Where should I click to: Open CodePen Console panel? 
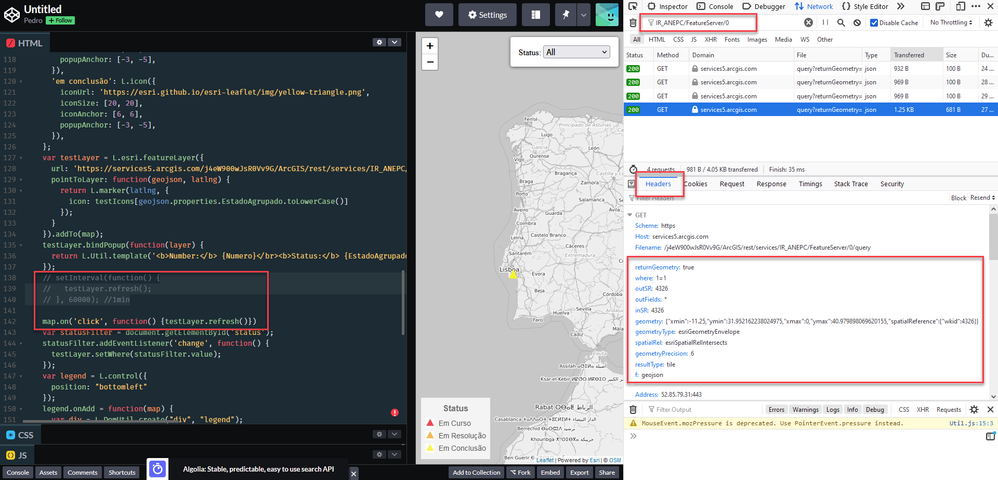click(18, 472)
